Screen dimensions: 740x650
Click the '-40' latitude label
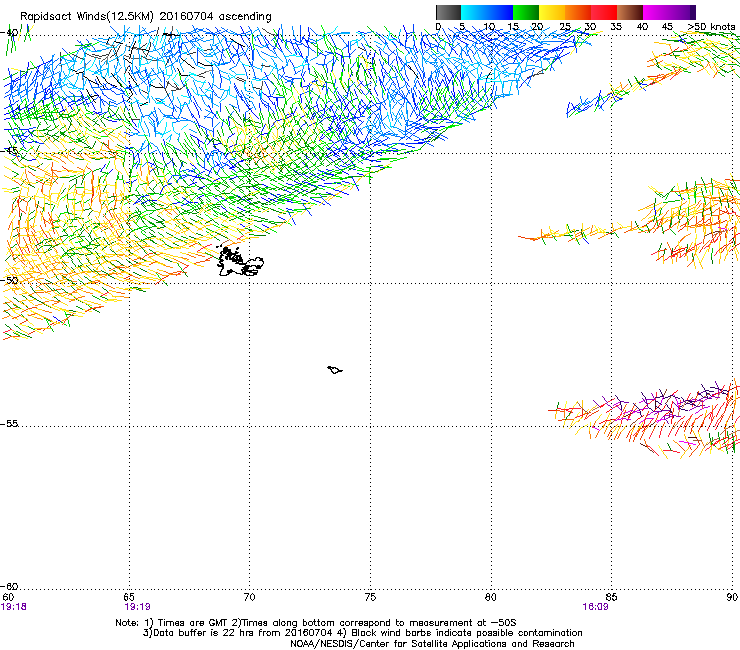coord(9,33)
